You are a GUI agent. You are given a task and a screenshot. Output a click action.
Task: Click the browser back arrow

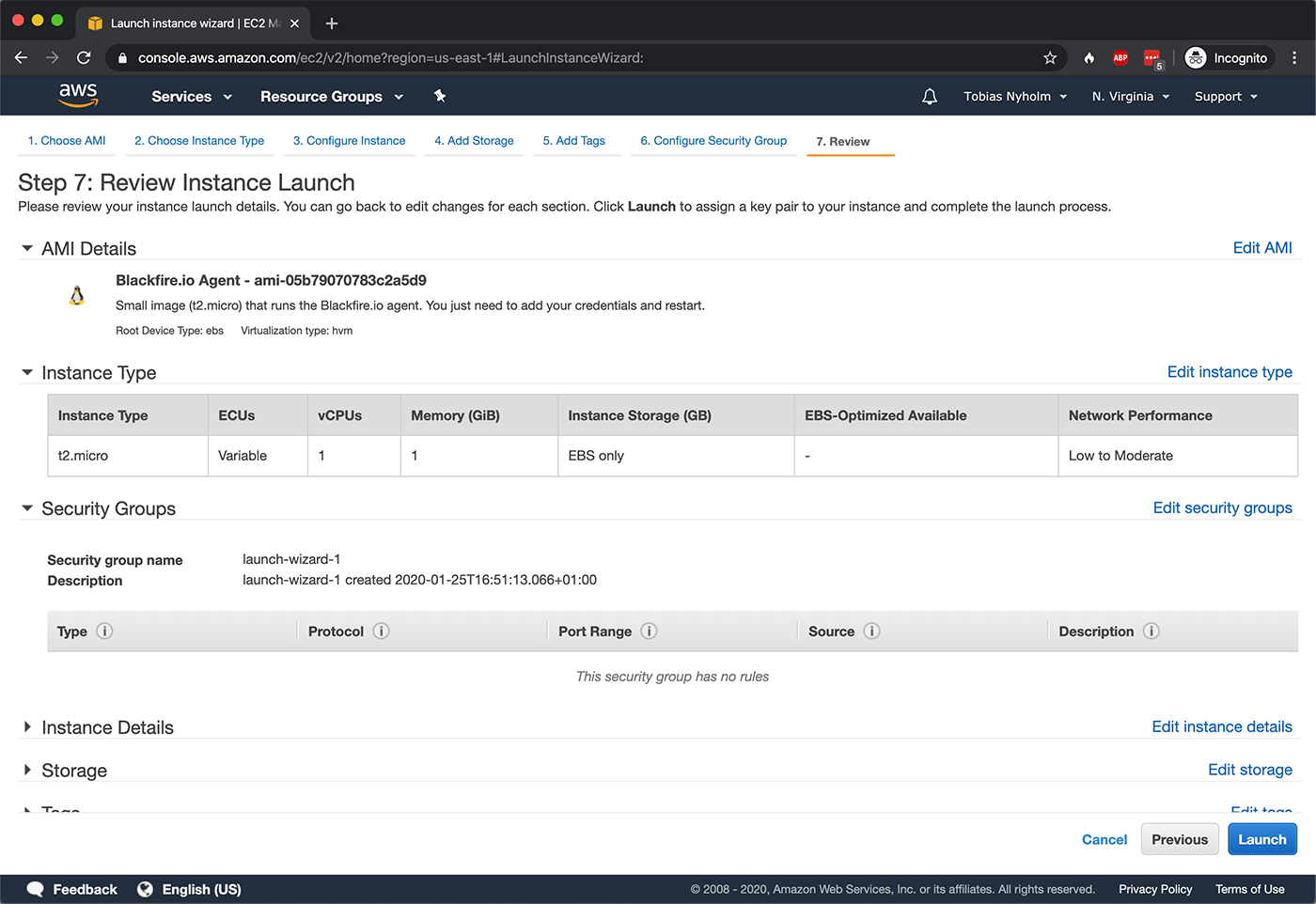22,57
